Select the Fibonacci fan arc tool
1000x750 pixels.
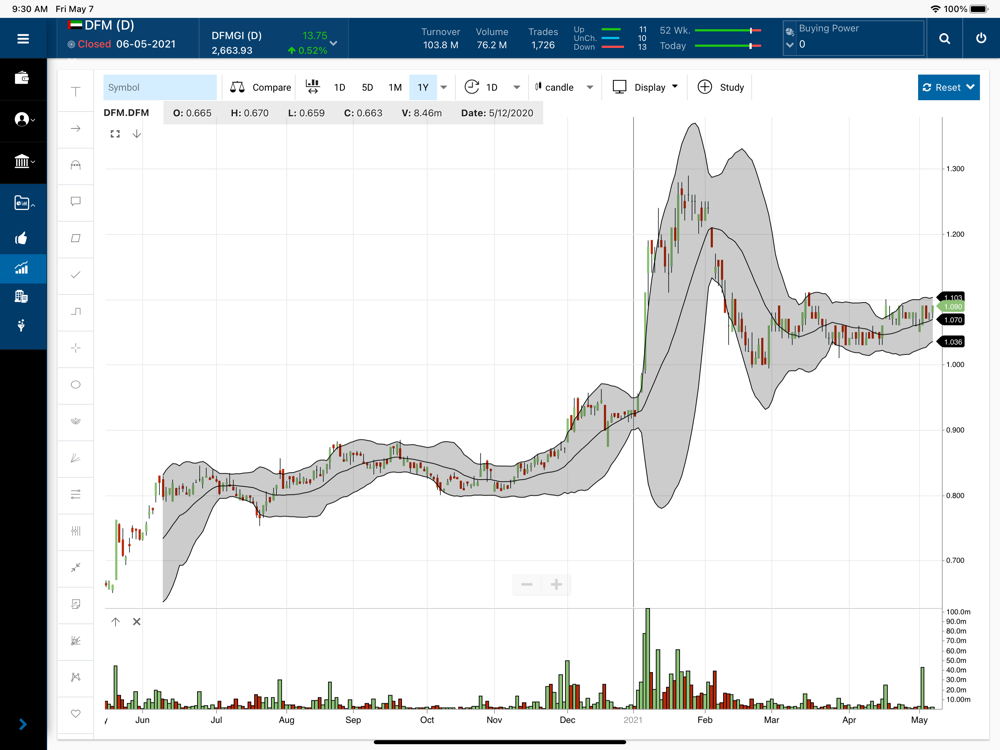click(x=76, y=421)
